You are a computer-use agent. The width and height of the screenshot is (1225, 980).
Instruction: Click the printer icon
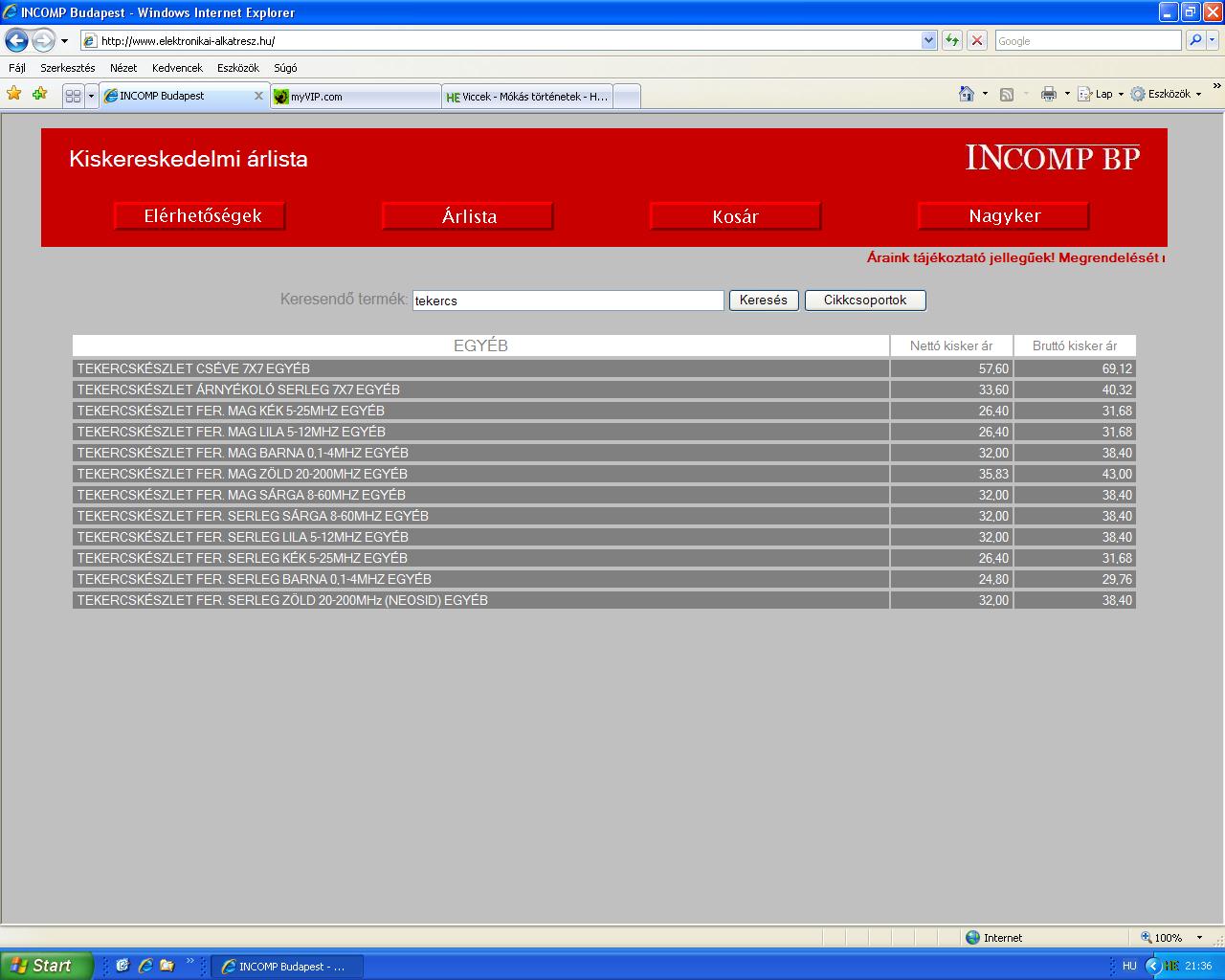click(1049, 94)
